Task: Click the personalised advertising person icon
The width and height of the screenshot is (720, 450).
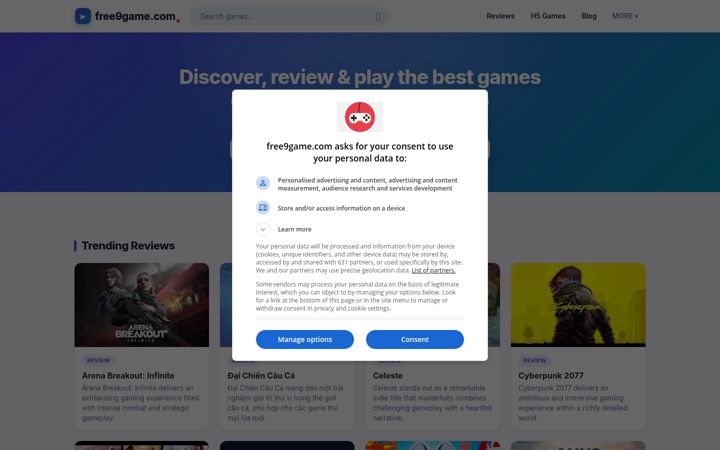Action: pyautogui.click(x=263, y=183)
